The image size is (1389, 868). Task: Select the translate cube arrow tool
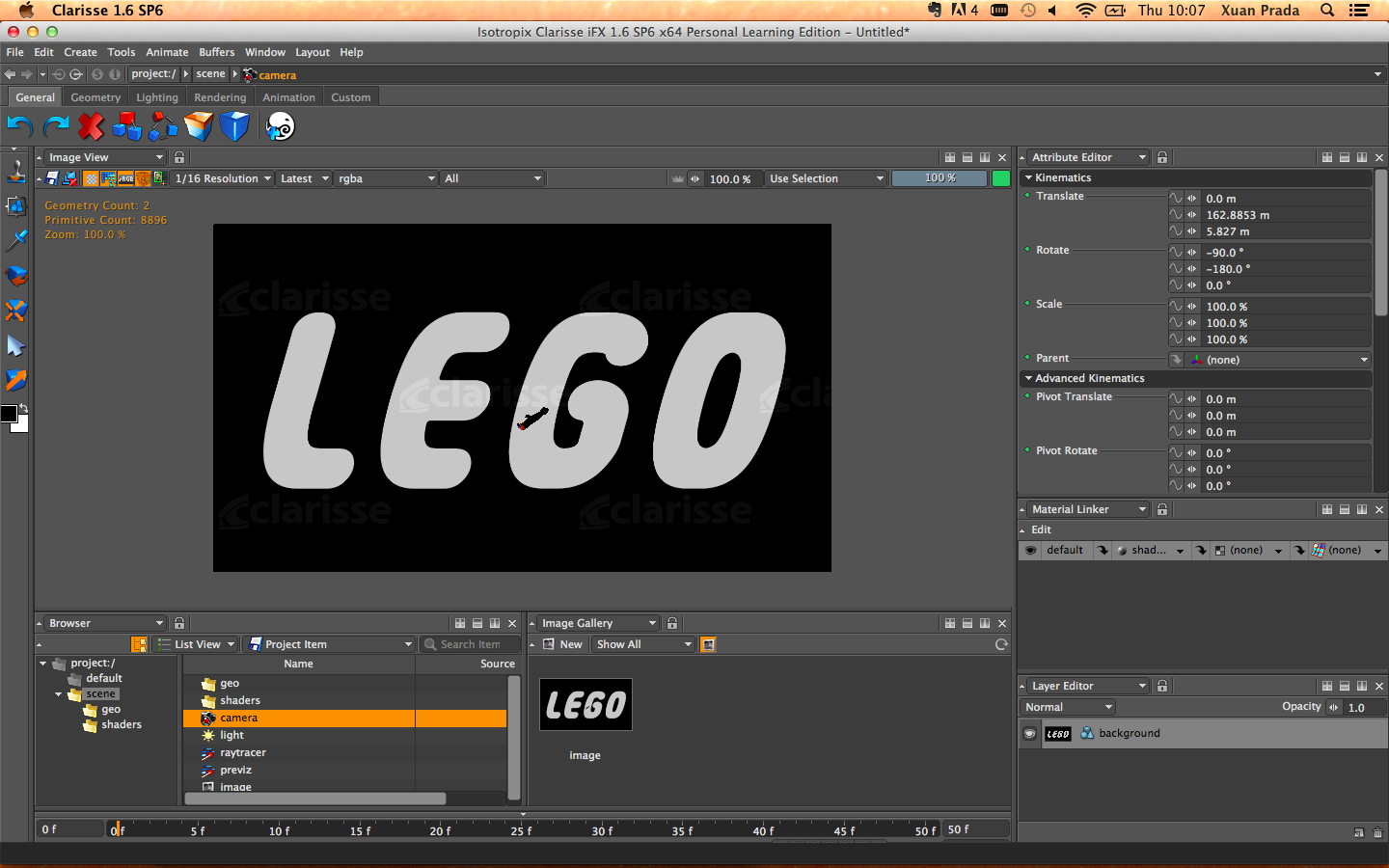point(15,380)
